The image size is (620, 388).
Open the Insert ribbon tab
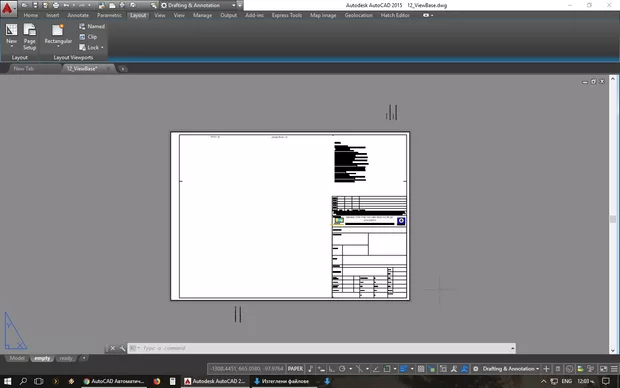click(53, 15)
